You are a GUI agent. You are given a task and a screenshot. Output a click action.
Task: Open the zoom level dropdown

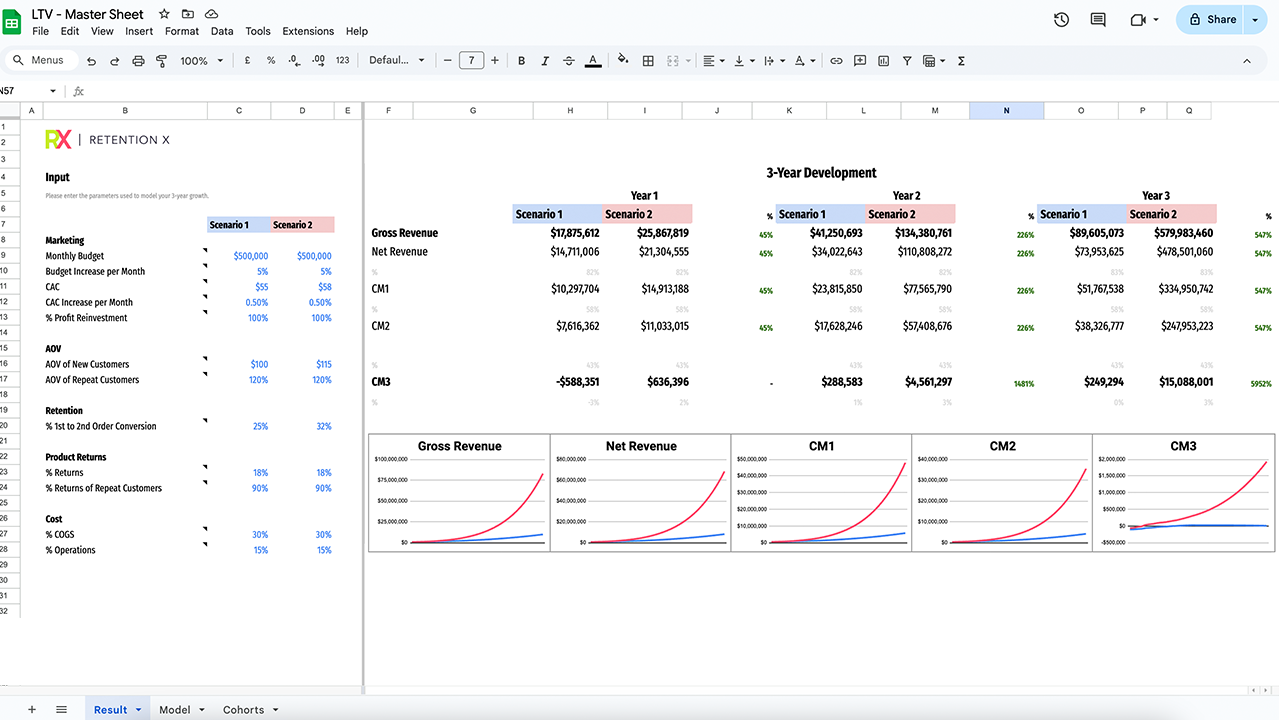pyautogui.click(x=201, y=60)
